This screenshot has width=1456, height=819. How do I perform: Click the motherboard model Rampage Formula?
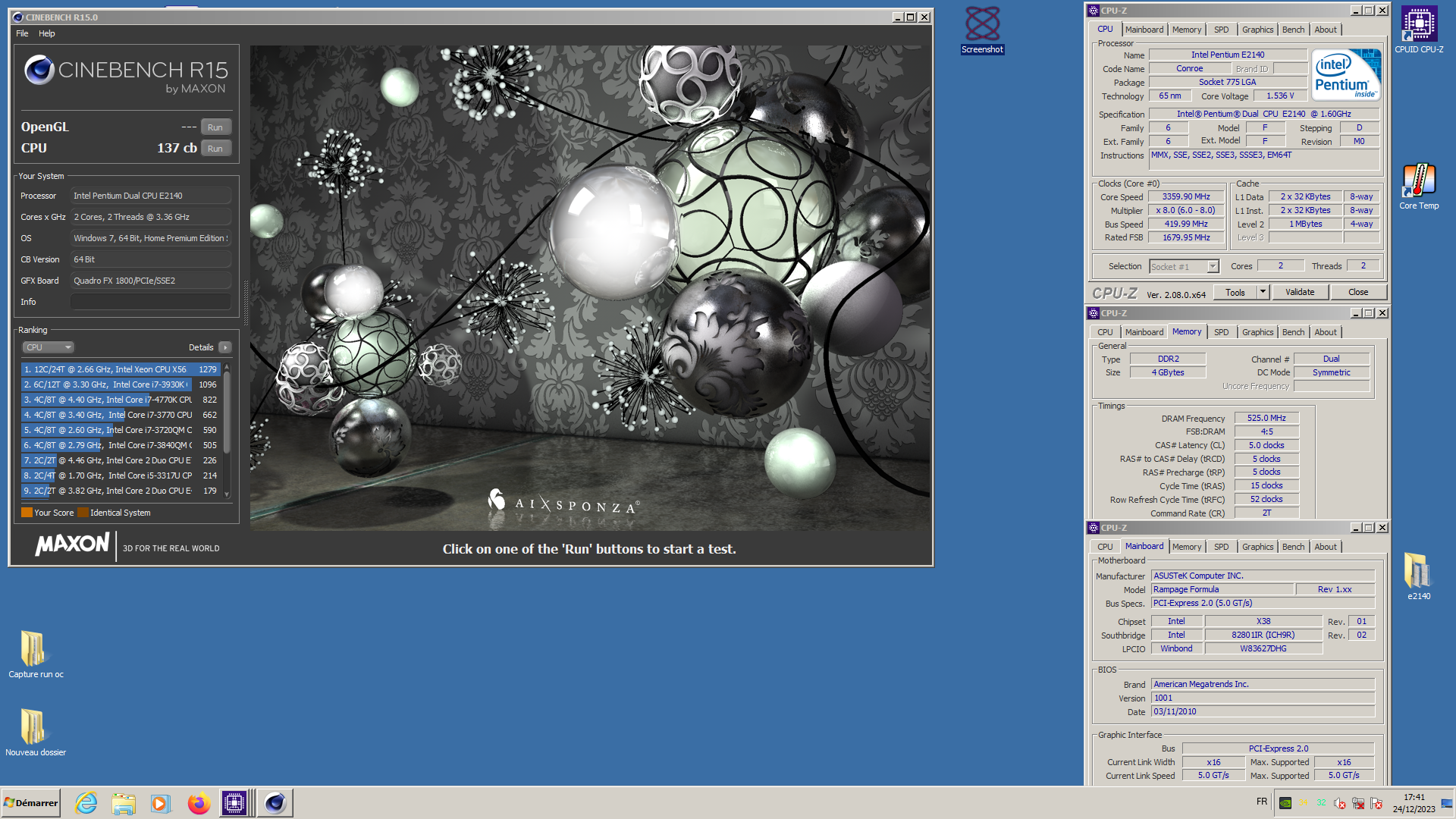[x=1222, y=589]
